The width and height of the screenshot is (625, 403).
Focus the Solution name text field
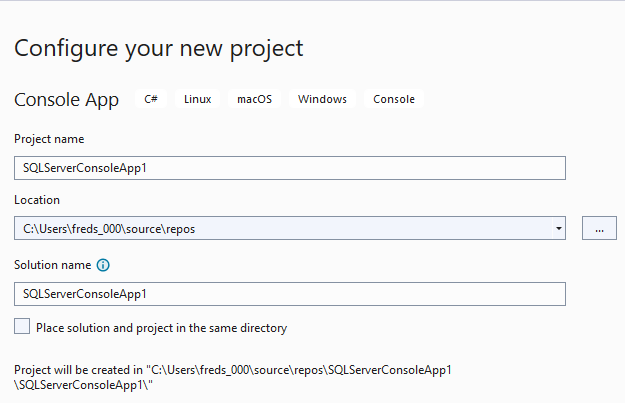(x=290, y=294)
